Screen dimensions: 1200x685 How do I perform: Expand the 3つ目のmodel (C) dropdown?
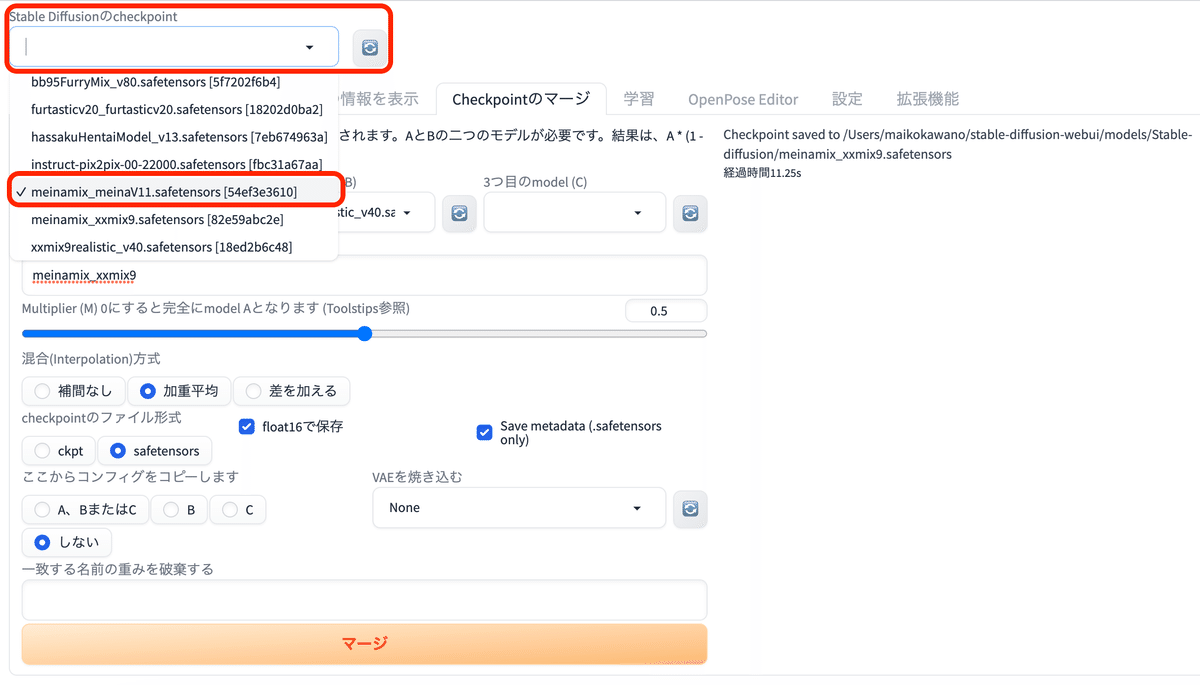point(575,213)
